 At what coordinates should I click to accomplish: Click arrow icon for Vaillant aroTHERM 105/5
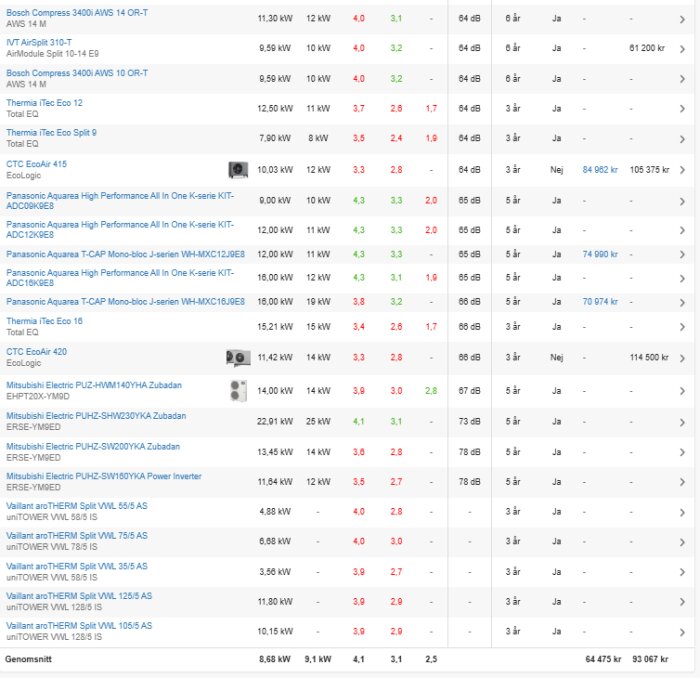683,632
